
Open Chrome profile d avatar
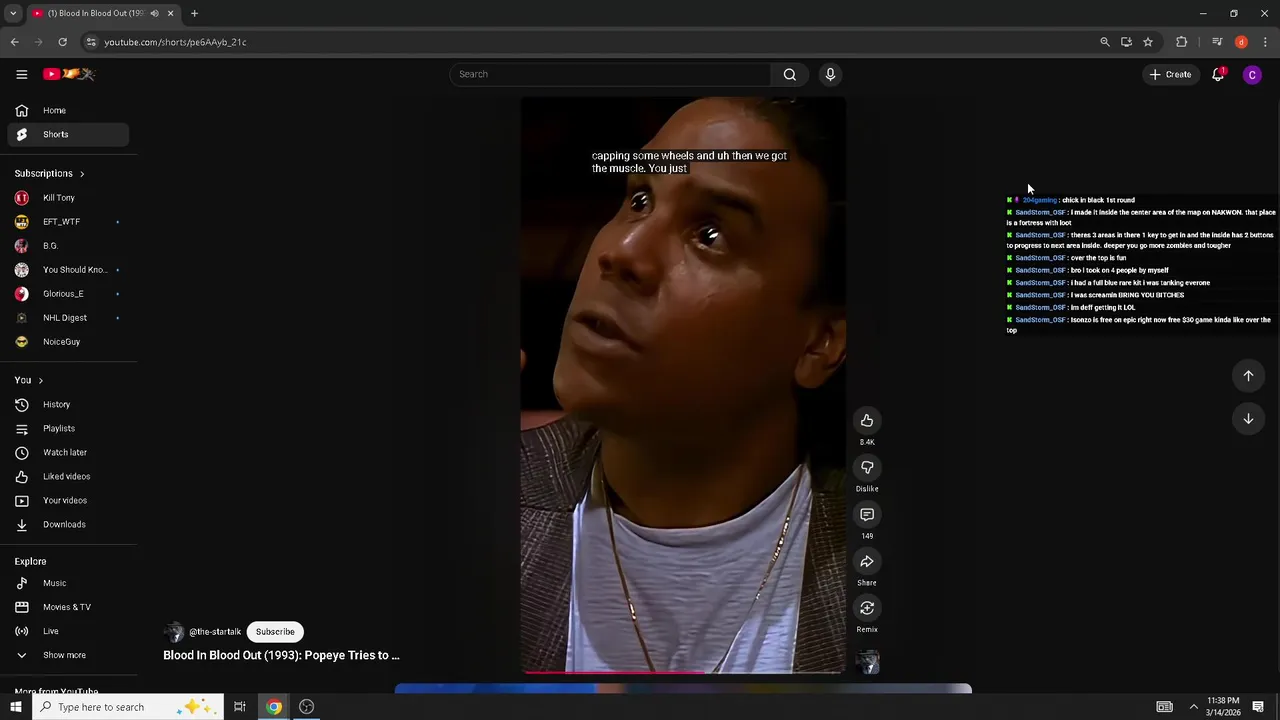1241,42
